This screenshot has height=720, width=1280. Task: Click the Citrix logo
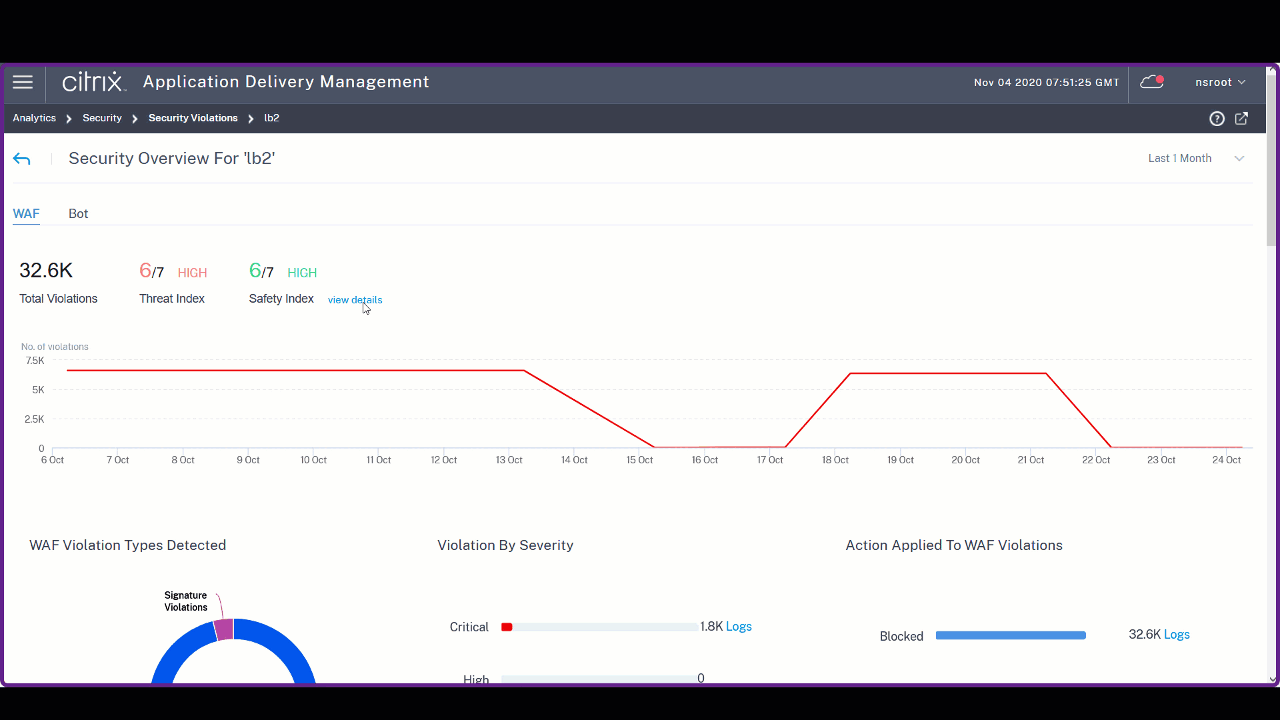[94, 82]
